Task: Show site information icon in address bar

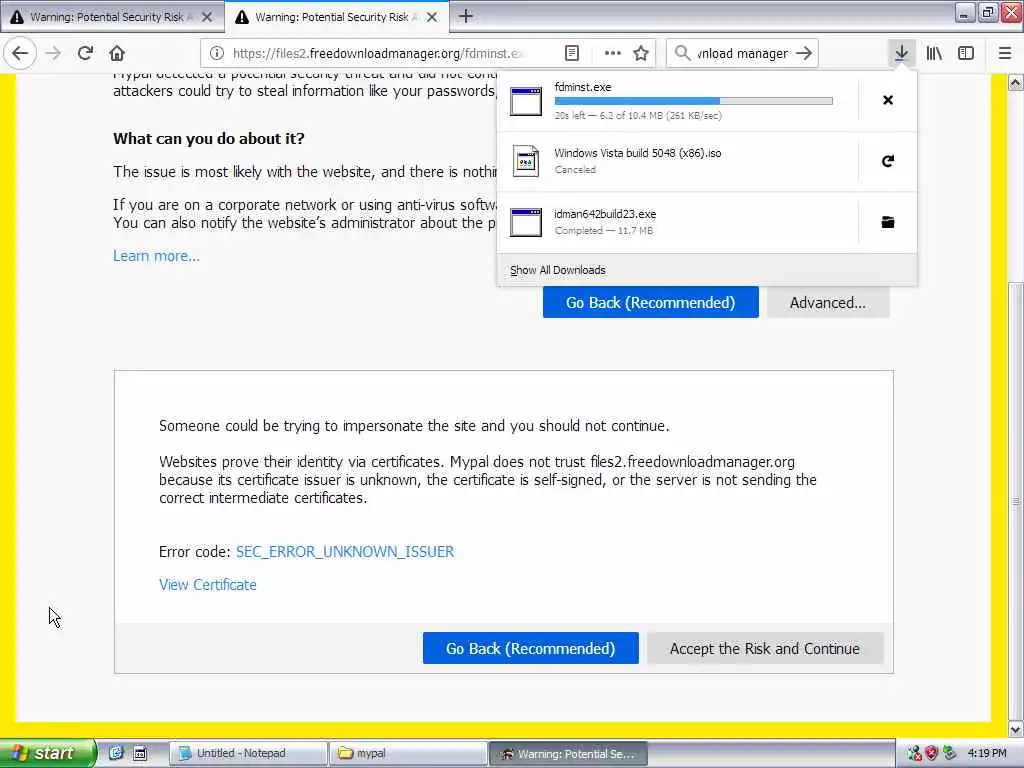Action: (217, 54)
